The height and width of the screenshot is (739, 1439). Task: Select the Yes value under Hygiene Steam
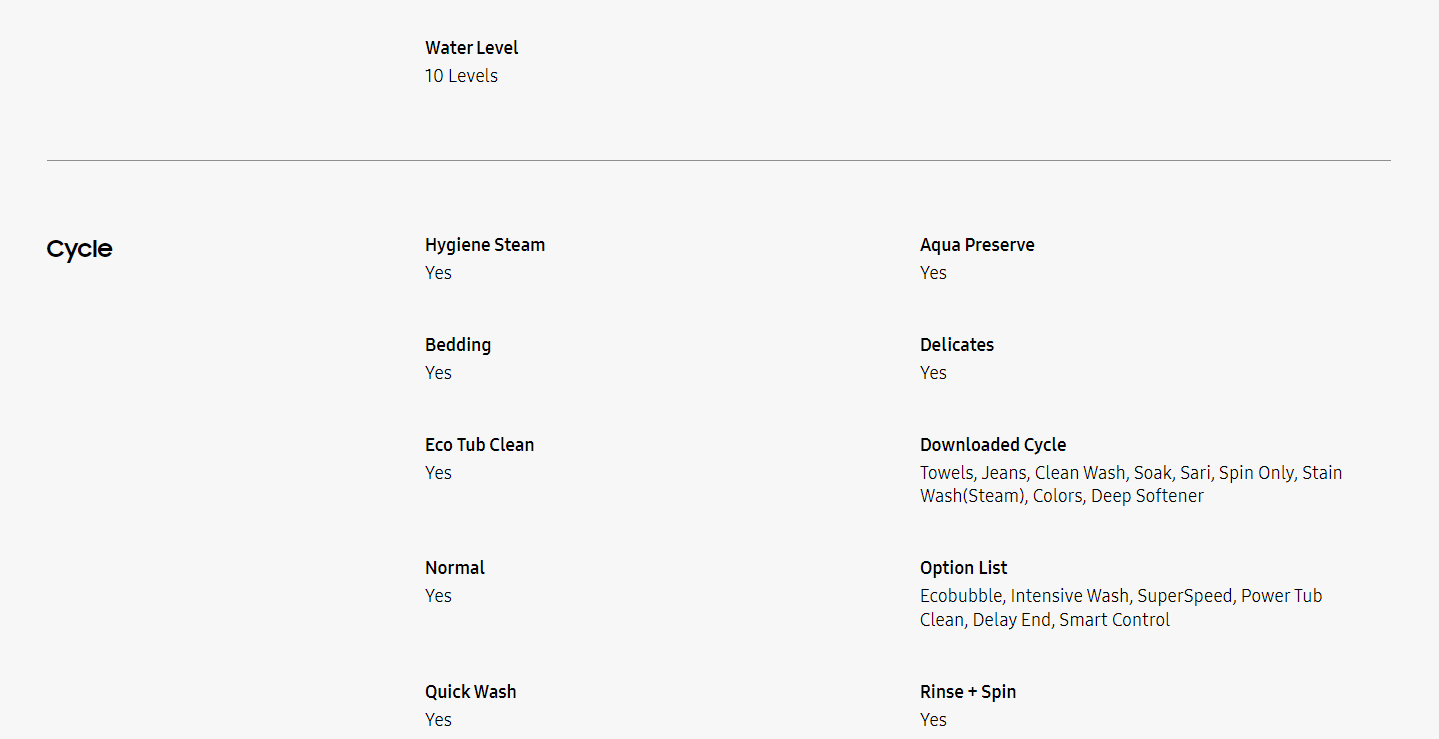tap(438, 273)
